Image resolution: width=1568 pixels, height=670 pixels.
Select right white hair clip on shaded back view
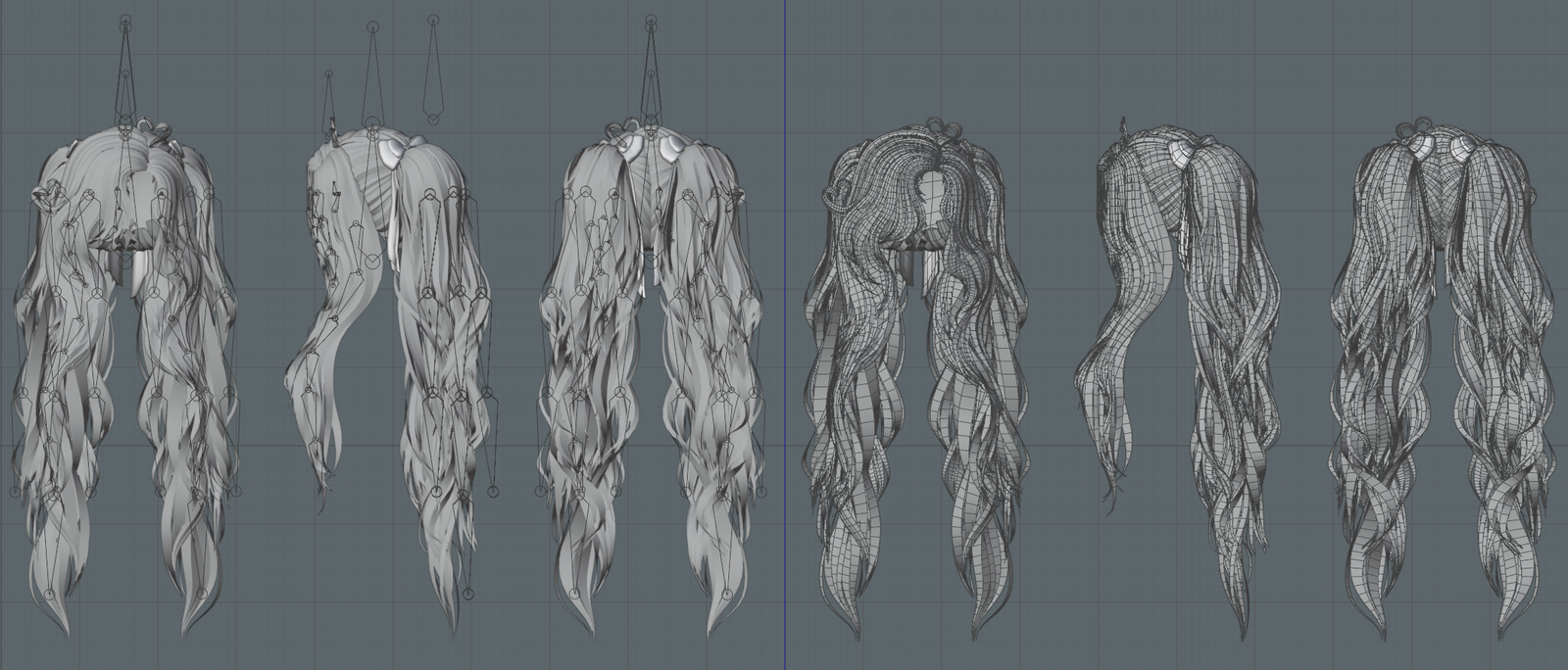coord(673,147)
